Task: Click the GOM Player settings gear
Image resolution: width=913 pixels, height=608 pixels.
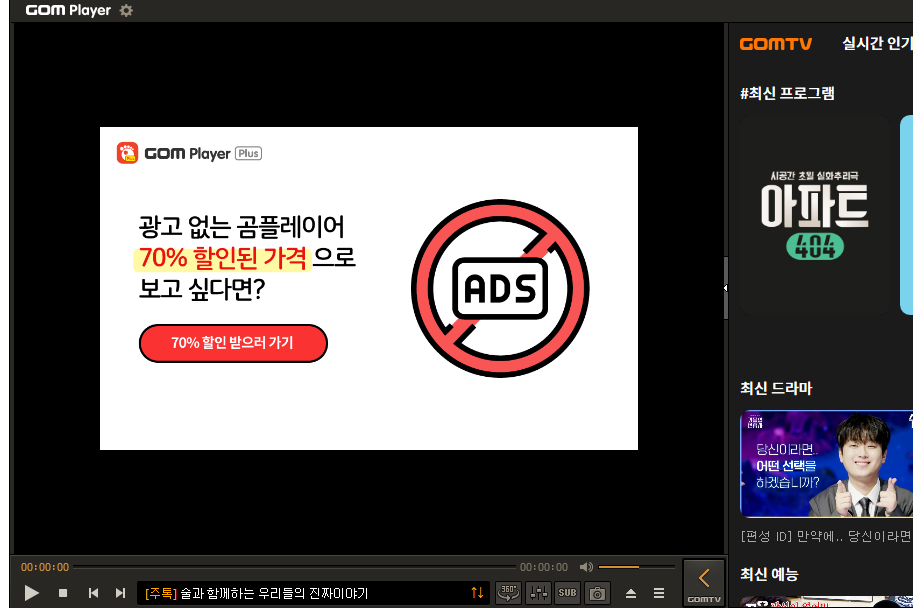Action: [x=125, y=10]
